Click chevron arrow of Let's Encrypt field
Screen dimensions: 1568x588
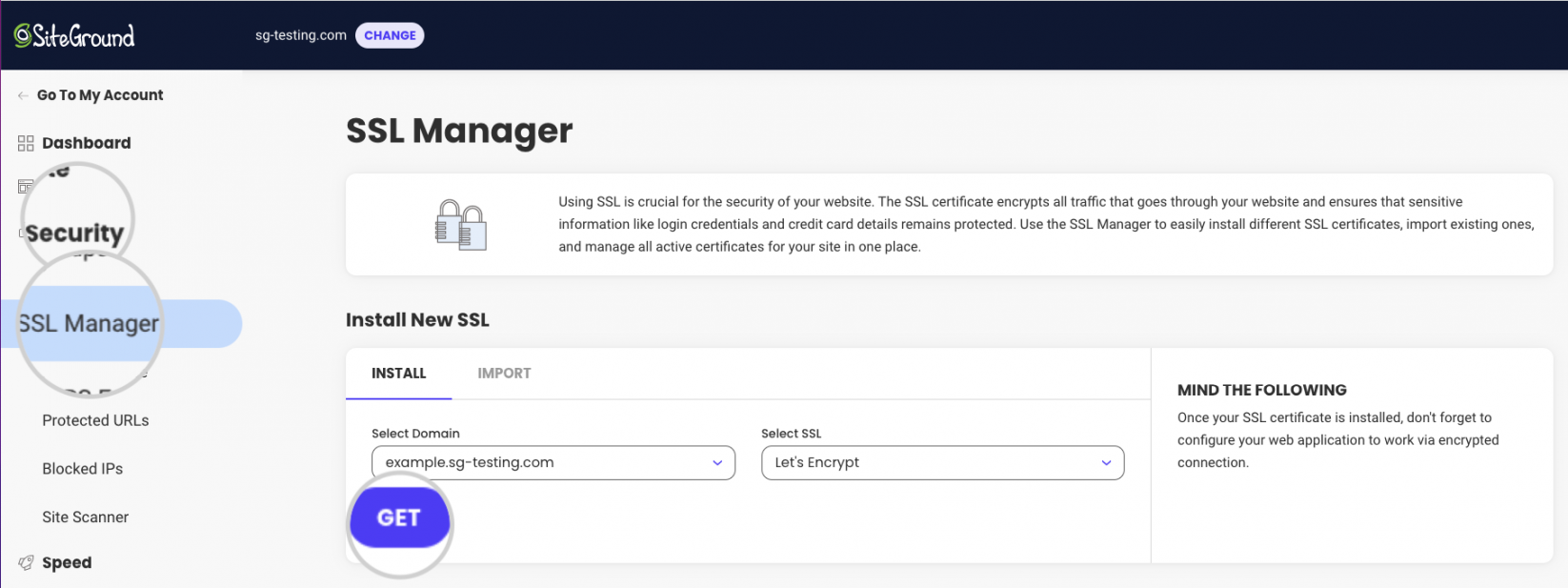point(1106,463)
